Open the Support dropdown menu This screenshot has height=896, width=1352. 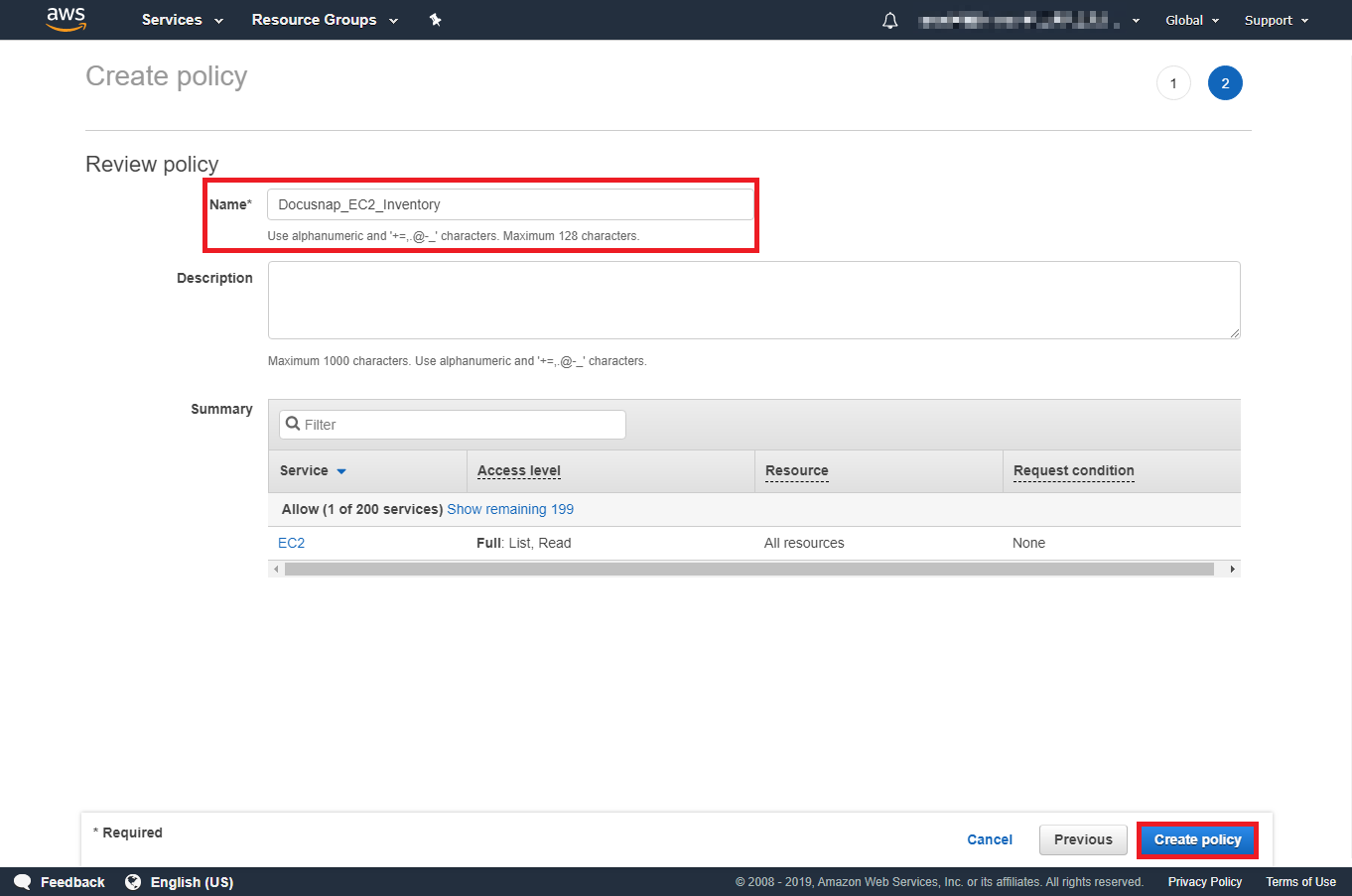click(x=1277, y=20)
